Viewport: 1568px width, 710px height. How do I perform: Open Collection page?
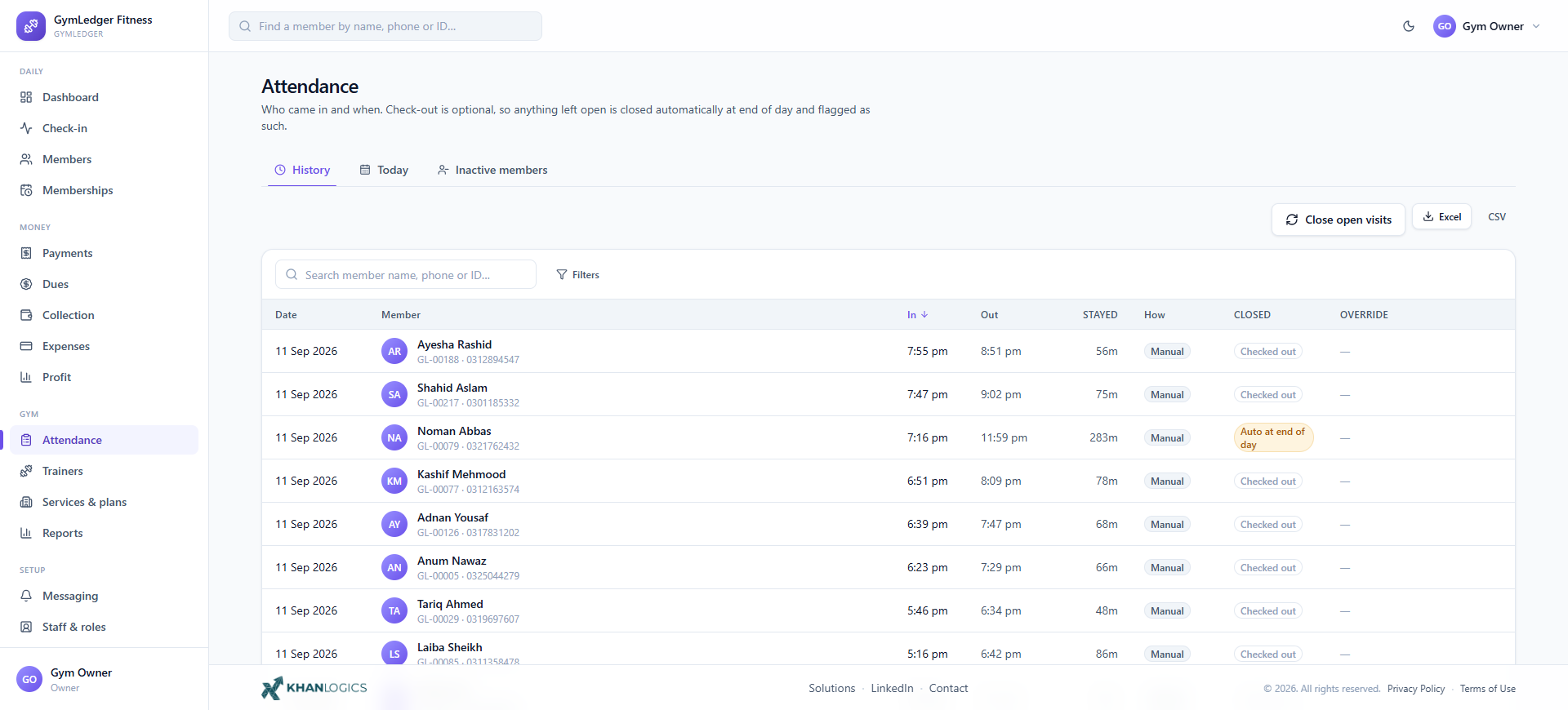point(105,315)
